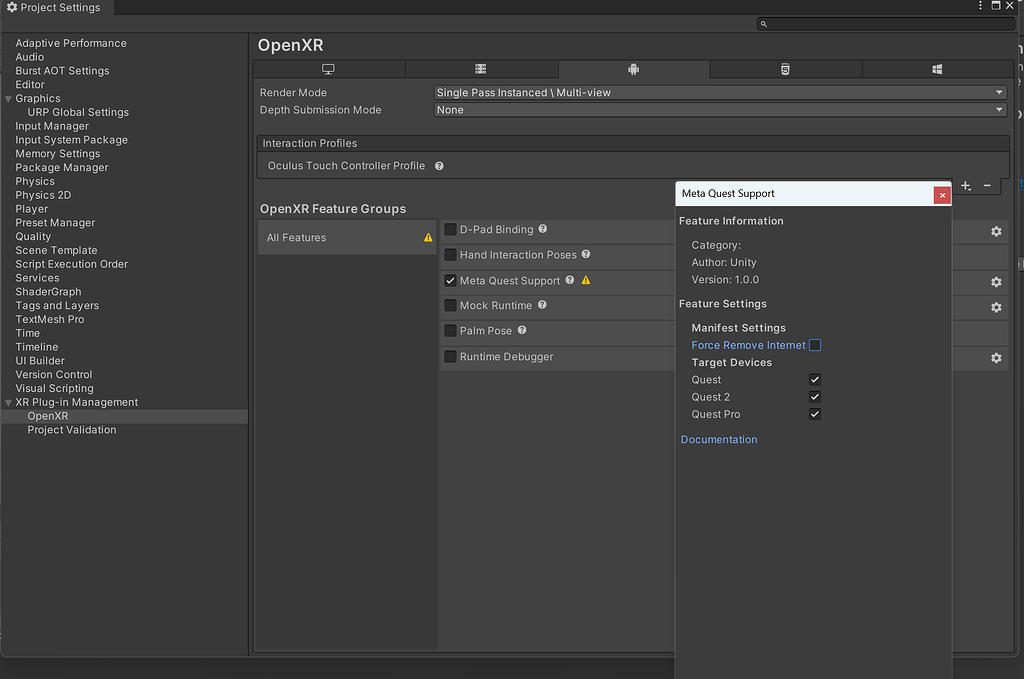
Task: Remove interaction profile with minus button
Action: 987,186
